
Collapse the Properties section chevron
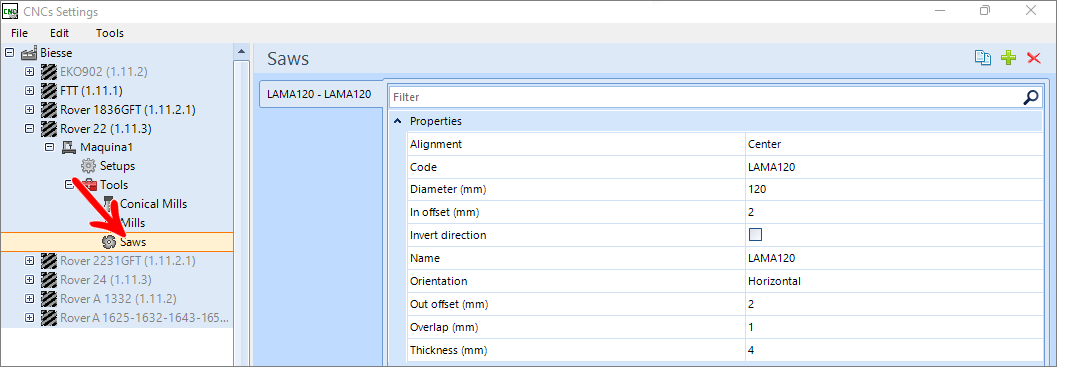point(397,121)
